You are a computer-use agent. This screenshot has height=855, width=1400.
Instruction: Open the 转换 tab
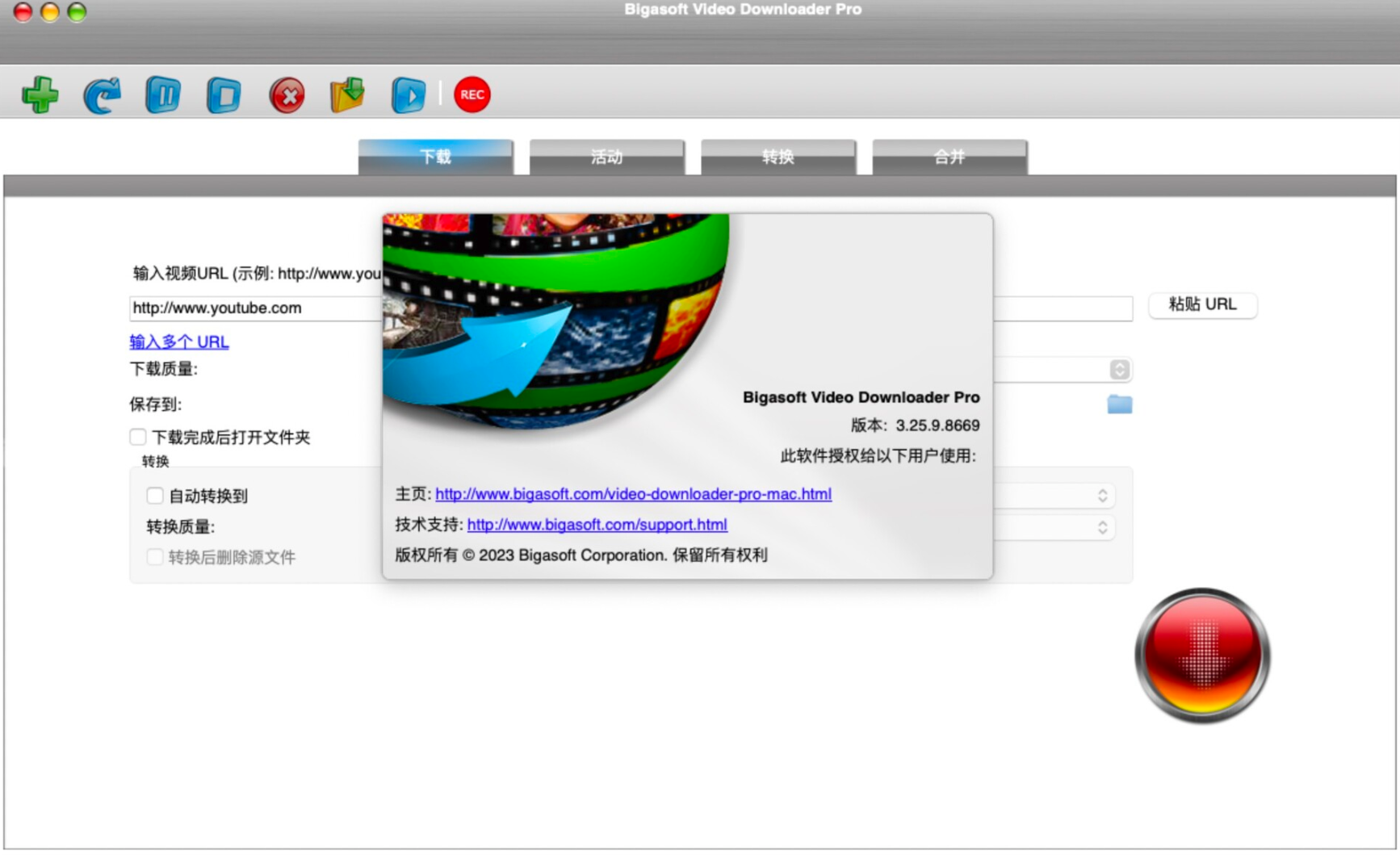click(x=778, y=157)
